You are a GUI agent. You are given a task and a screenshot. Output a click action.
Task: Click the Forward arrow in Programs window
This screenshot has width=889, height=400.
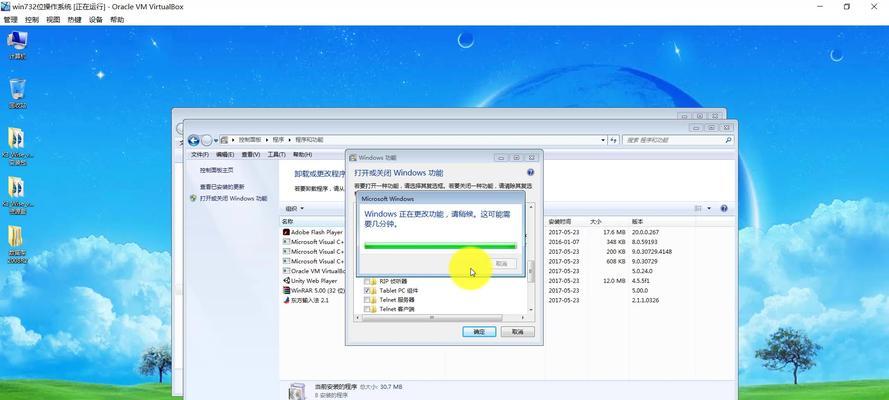click(206, 140)
